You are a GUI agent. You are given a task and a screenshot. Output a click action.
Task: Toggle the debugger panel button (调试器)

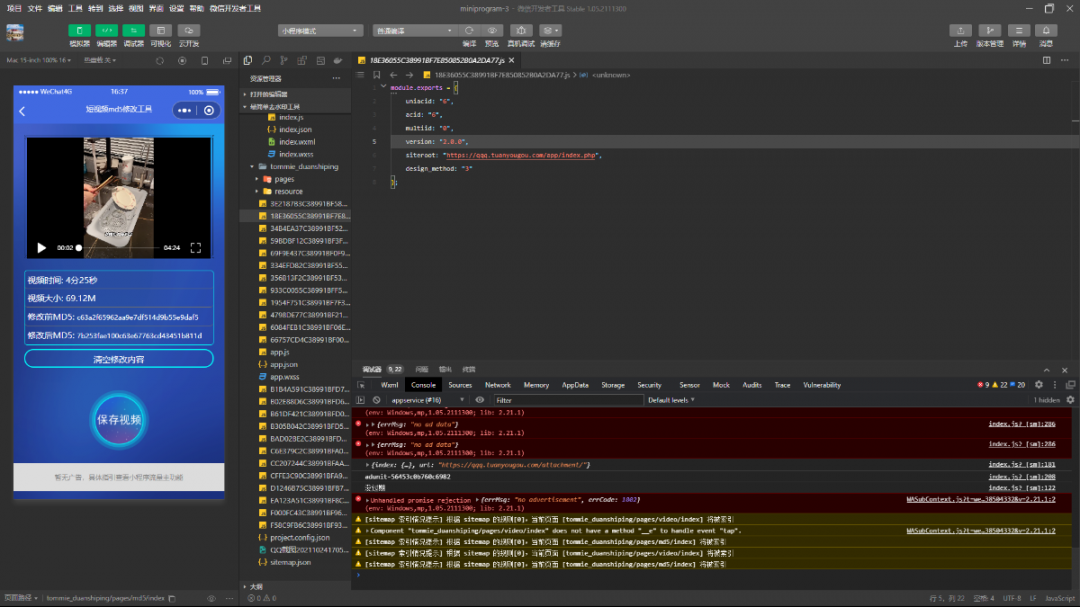click(133, 30)
